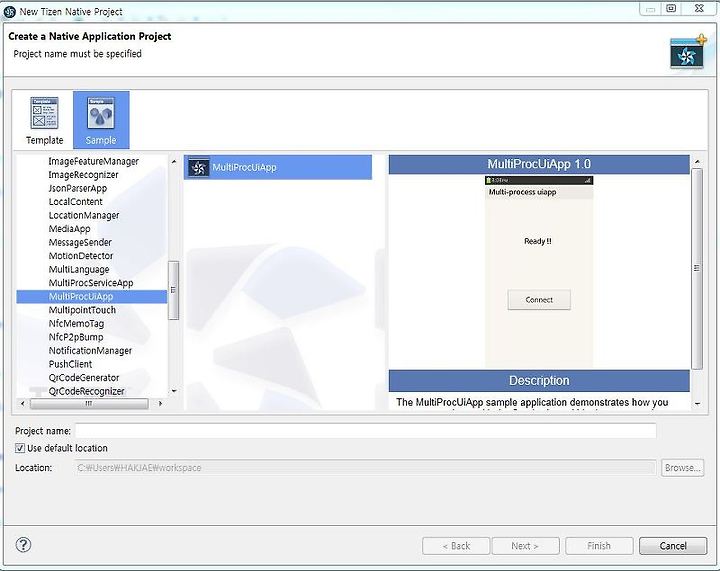Select MediaApp in the sample list
Viewport: 720px width, 571px height.
(69, 229)
